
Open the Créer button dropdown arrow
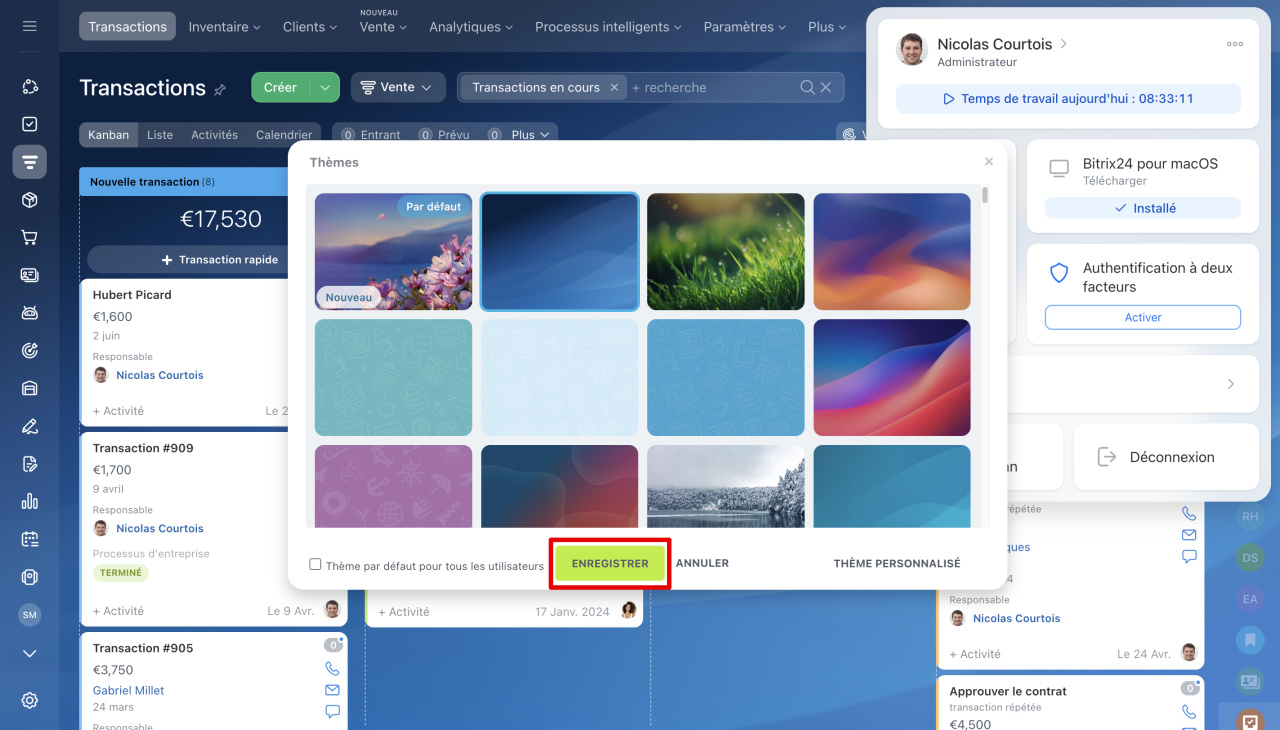coord(326,87)
